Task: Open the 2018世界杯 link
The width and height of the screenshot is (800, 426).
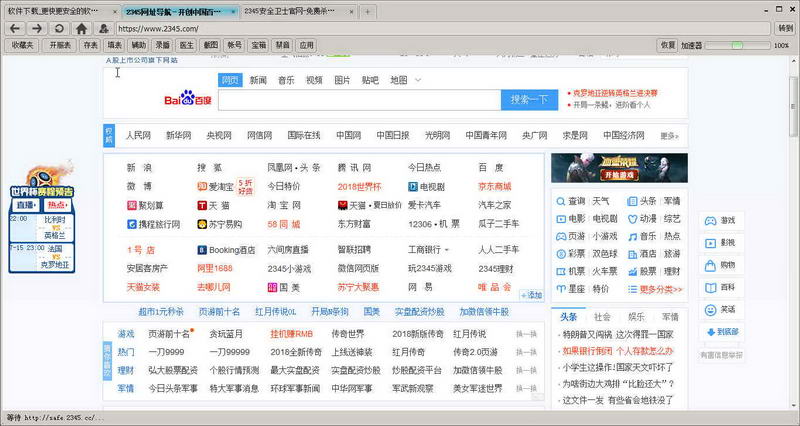Action: click(x=359, y=187)
